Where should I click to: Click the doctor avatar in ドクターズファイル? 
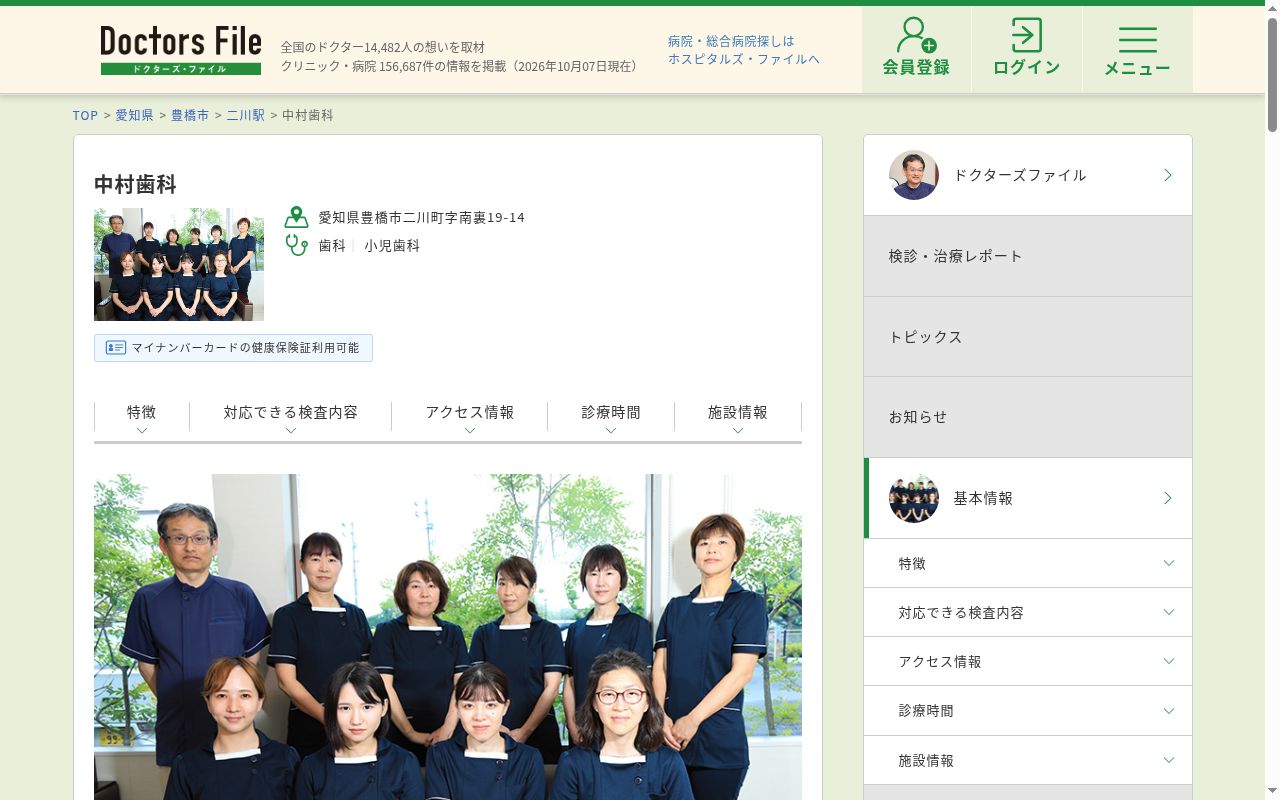914,175
